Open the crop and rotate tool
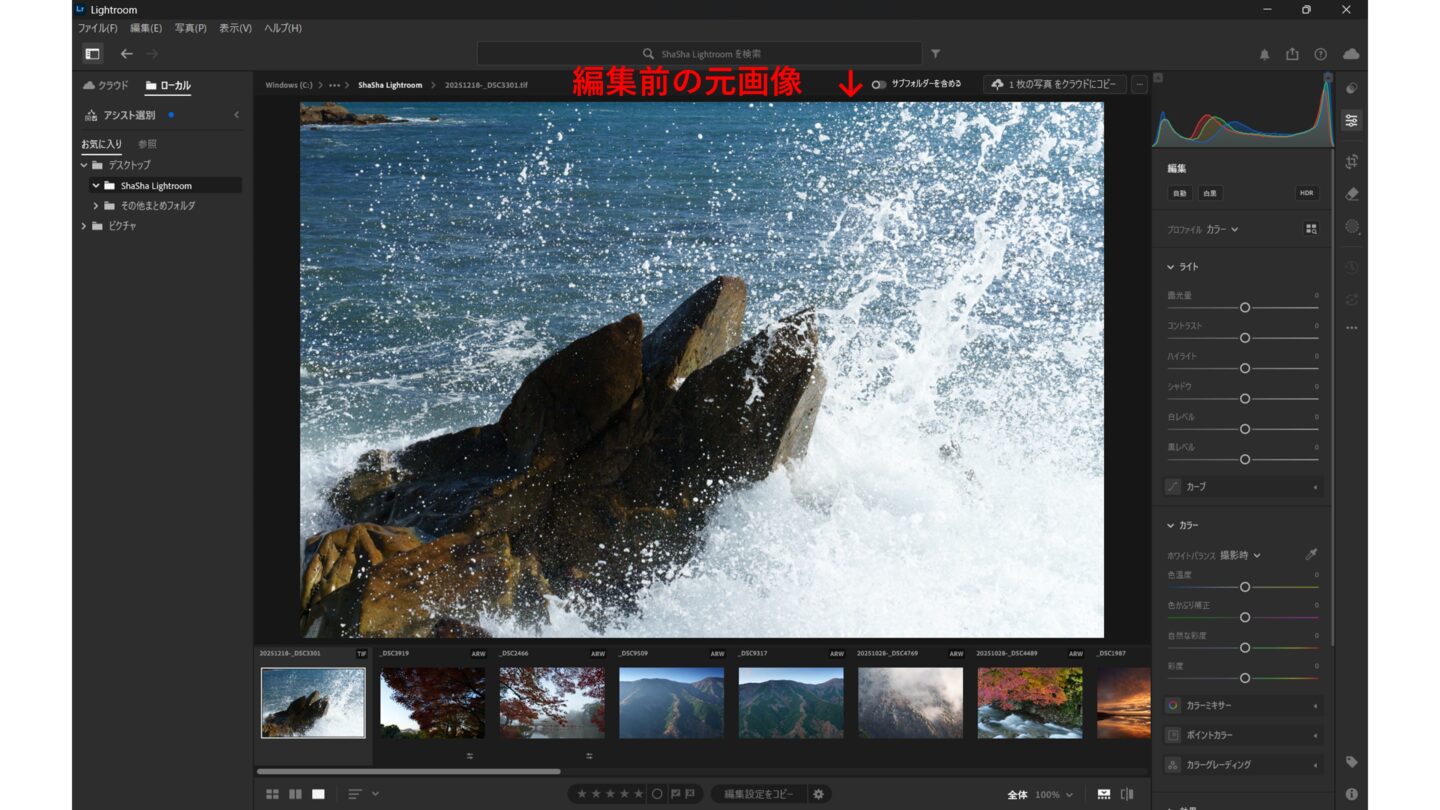1440x810 pixels. pyautogui.click(x=1352, y=161)
